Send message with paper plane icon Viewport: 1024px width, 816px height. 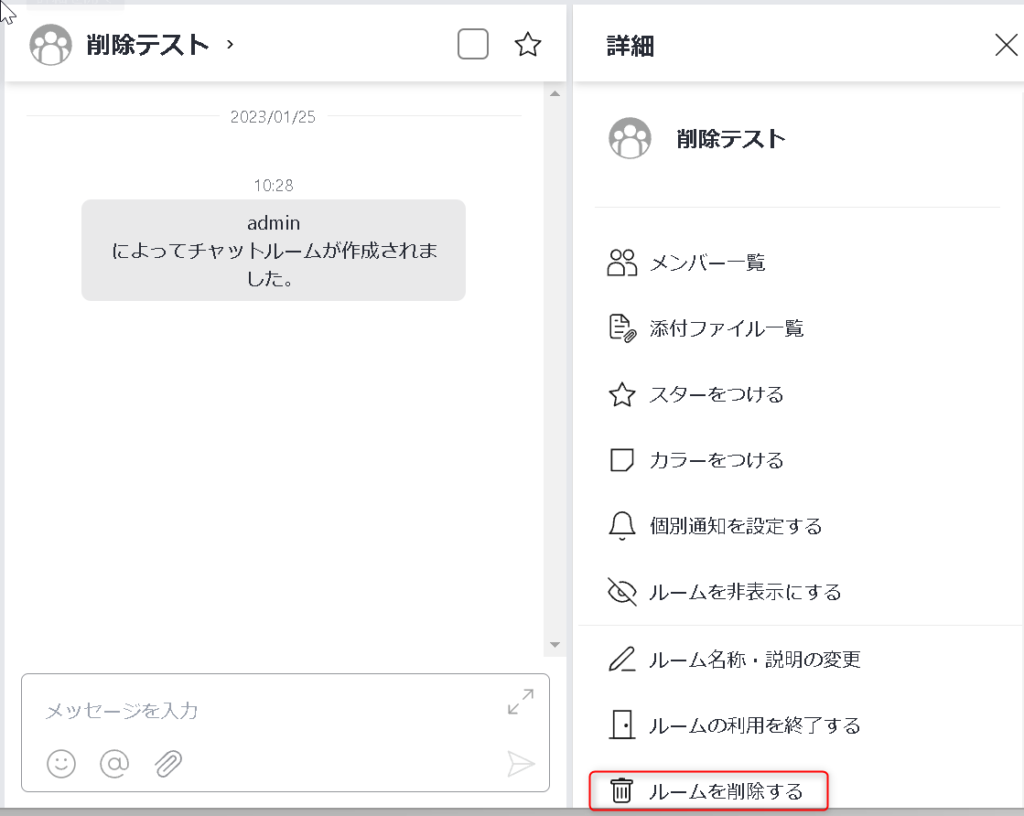click(x=520, y=764)
